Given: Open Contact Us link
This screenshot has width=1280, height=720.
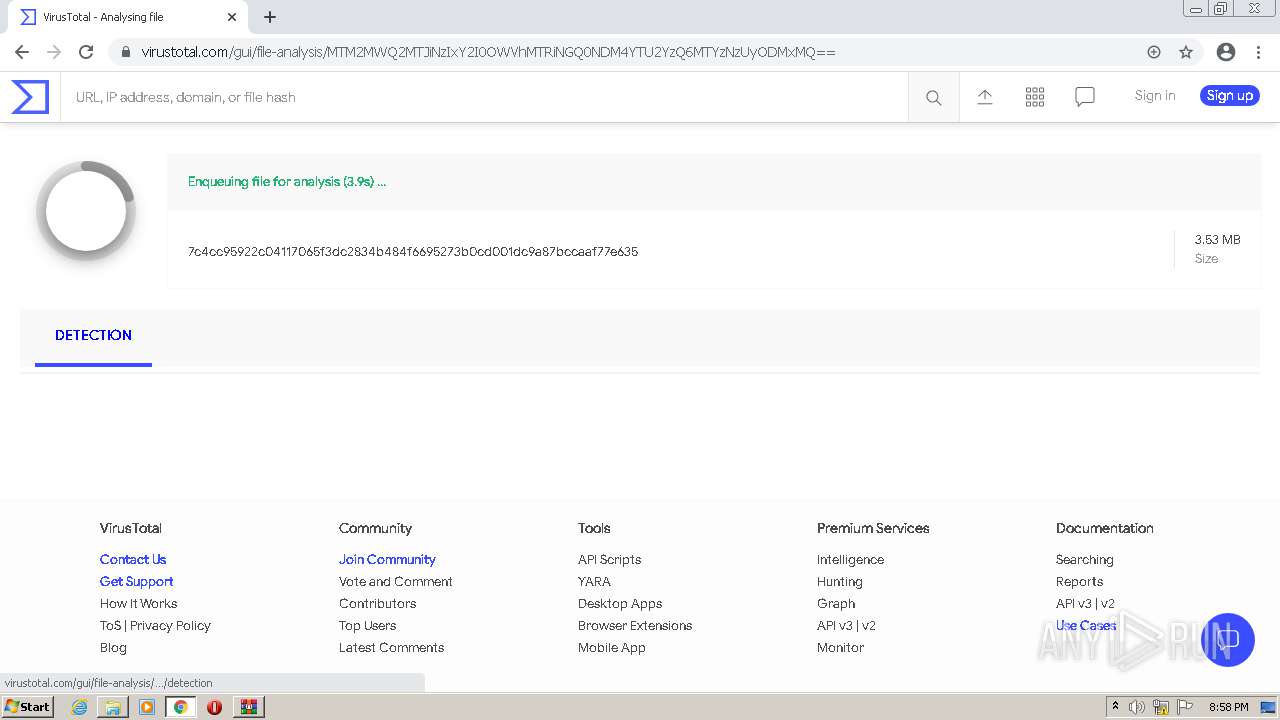Looking at the screenshot, I should point(133,559).
